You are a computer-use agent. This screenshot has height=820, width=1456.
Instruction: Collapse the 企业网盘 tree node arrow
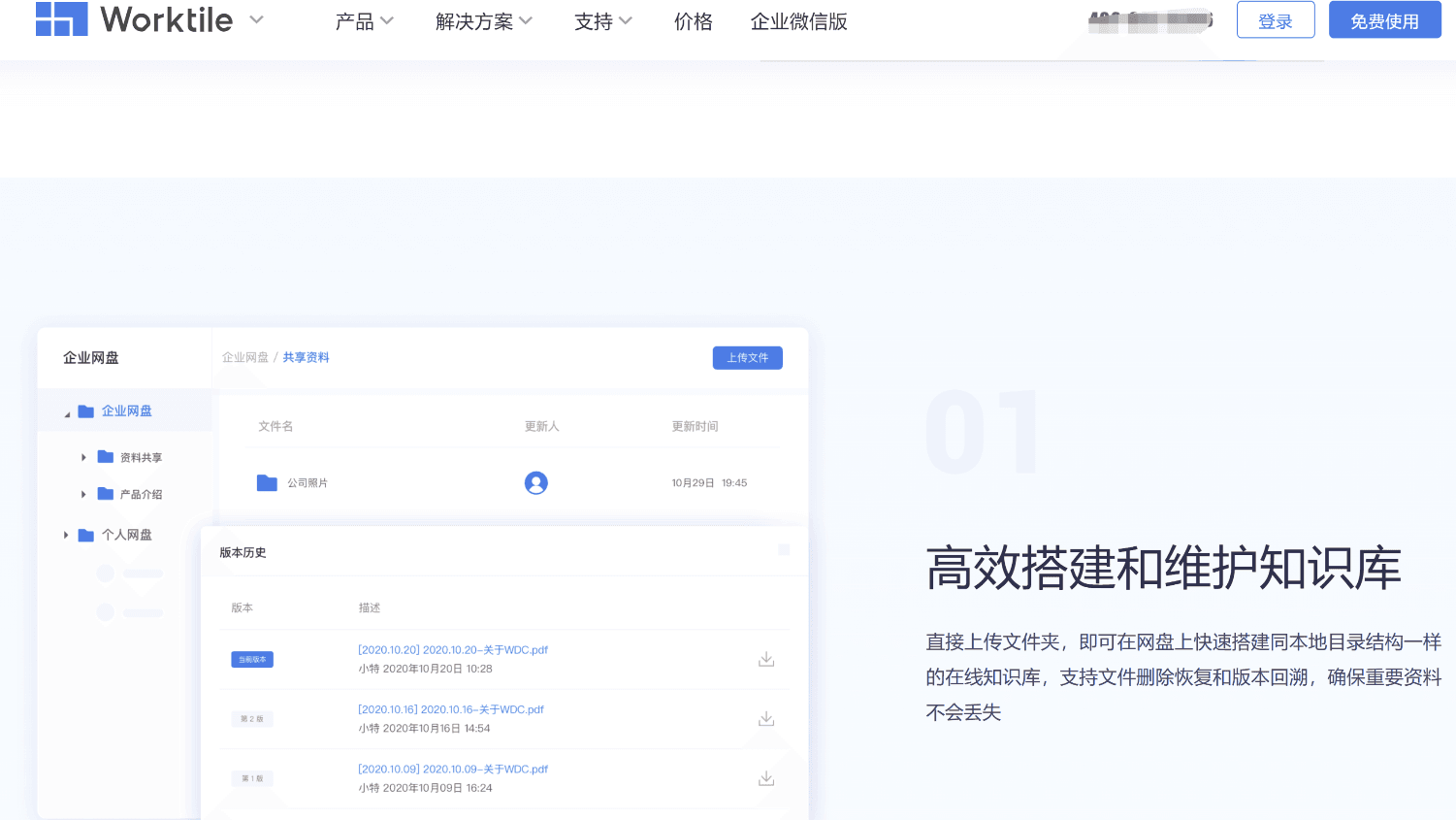pos(67,414)
